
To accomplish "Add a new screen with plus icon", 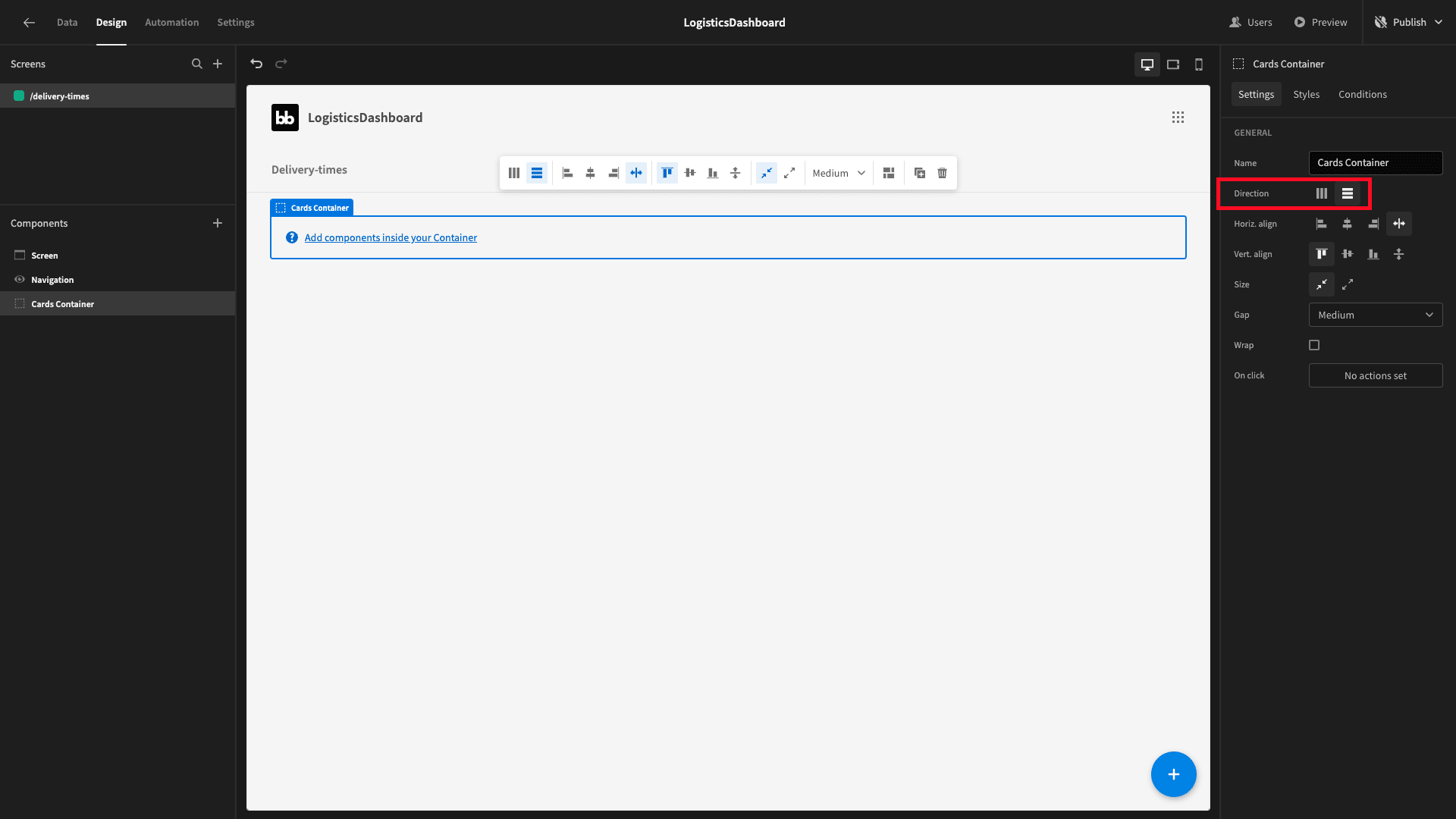I will (x=218, y=64).
